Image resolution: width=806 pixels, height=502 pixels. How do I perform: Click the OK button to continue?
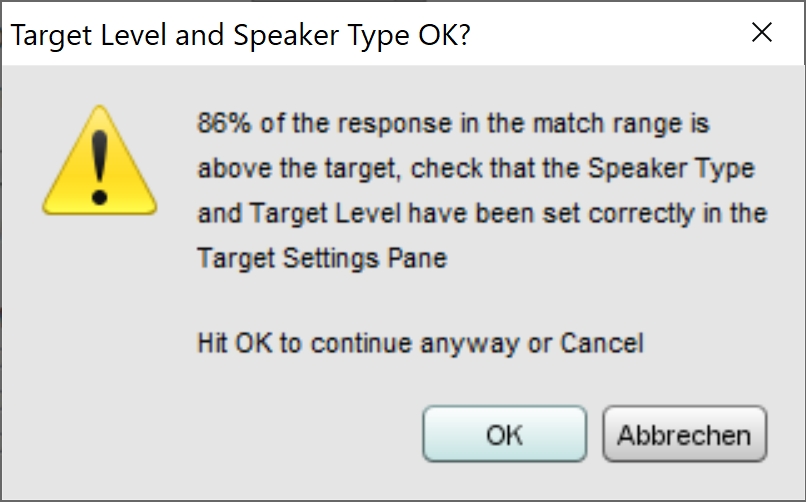pyautogui.click(x=503, y=435)
